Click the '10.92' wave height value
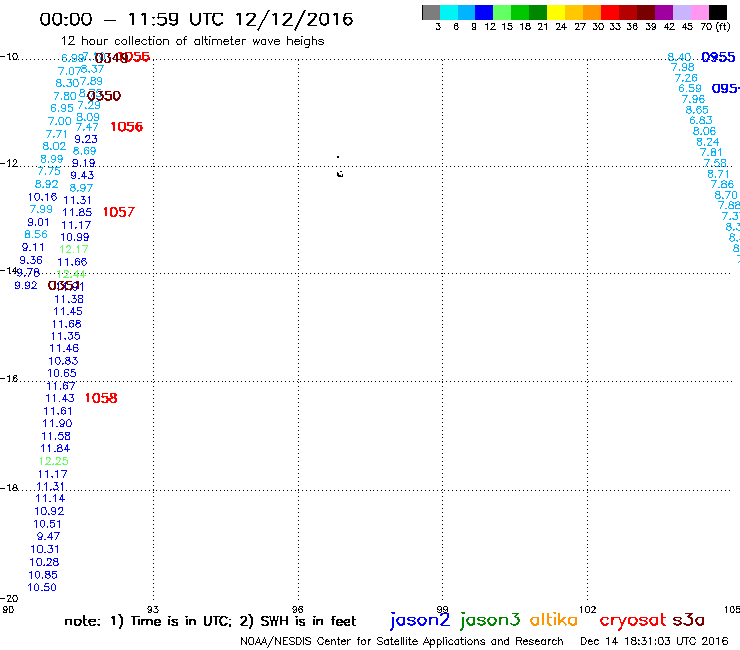This screenshot has height=650, width=740. [49, 511]
